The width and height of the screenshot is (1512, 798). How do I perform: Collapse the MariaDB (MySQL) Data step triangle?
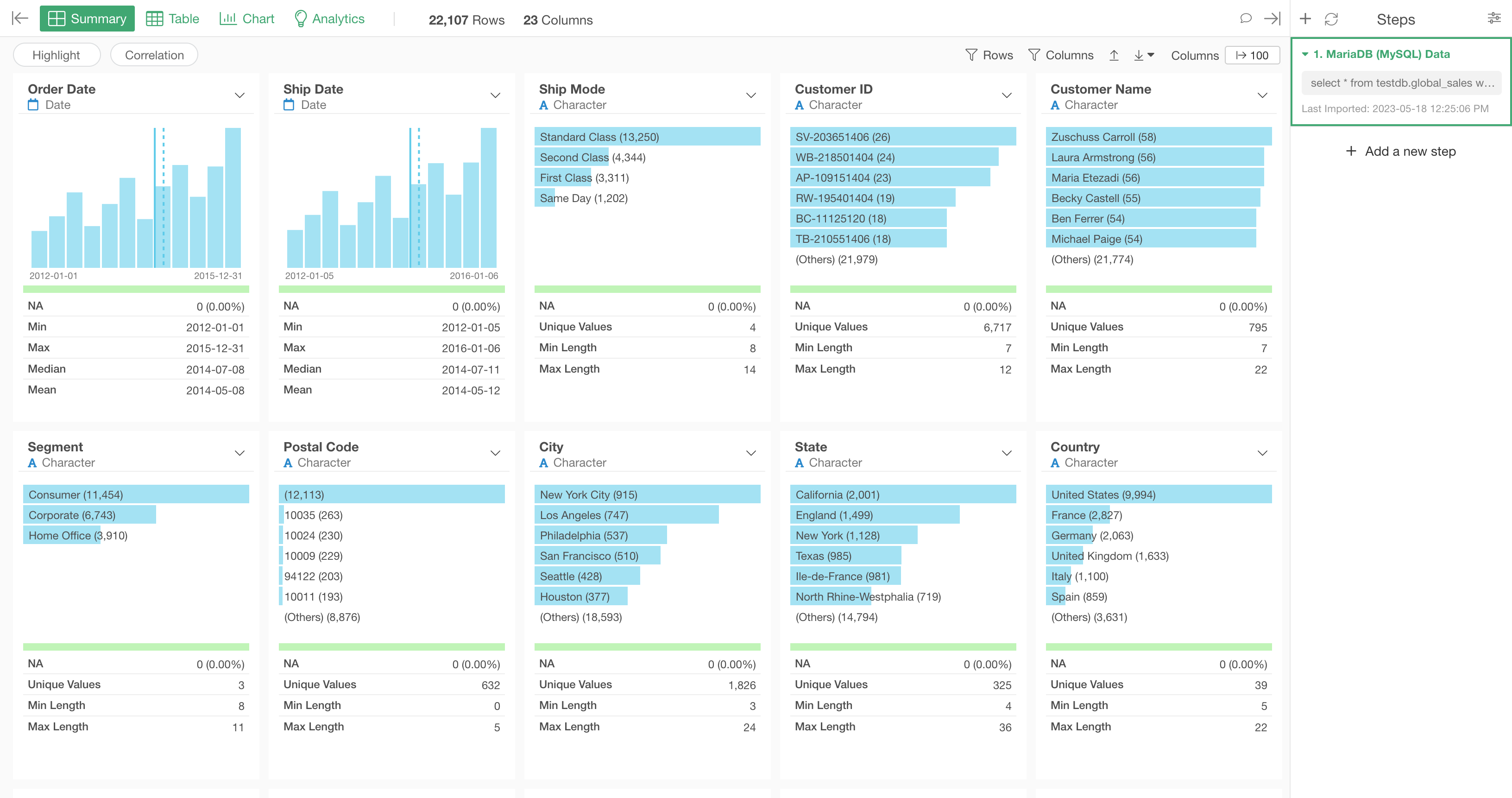click(x=1305, y=54)
